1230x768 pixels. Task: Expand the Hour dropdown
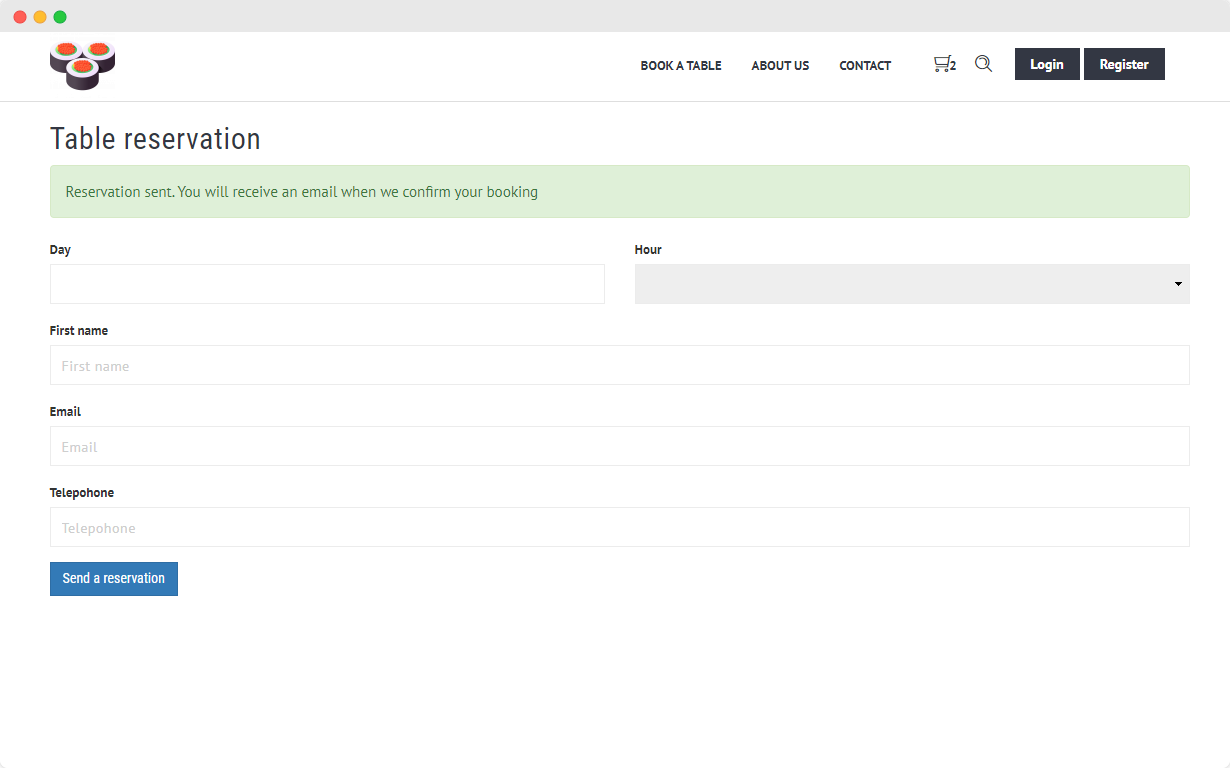tap(912, 284)
